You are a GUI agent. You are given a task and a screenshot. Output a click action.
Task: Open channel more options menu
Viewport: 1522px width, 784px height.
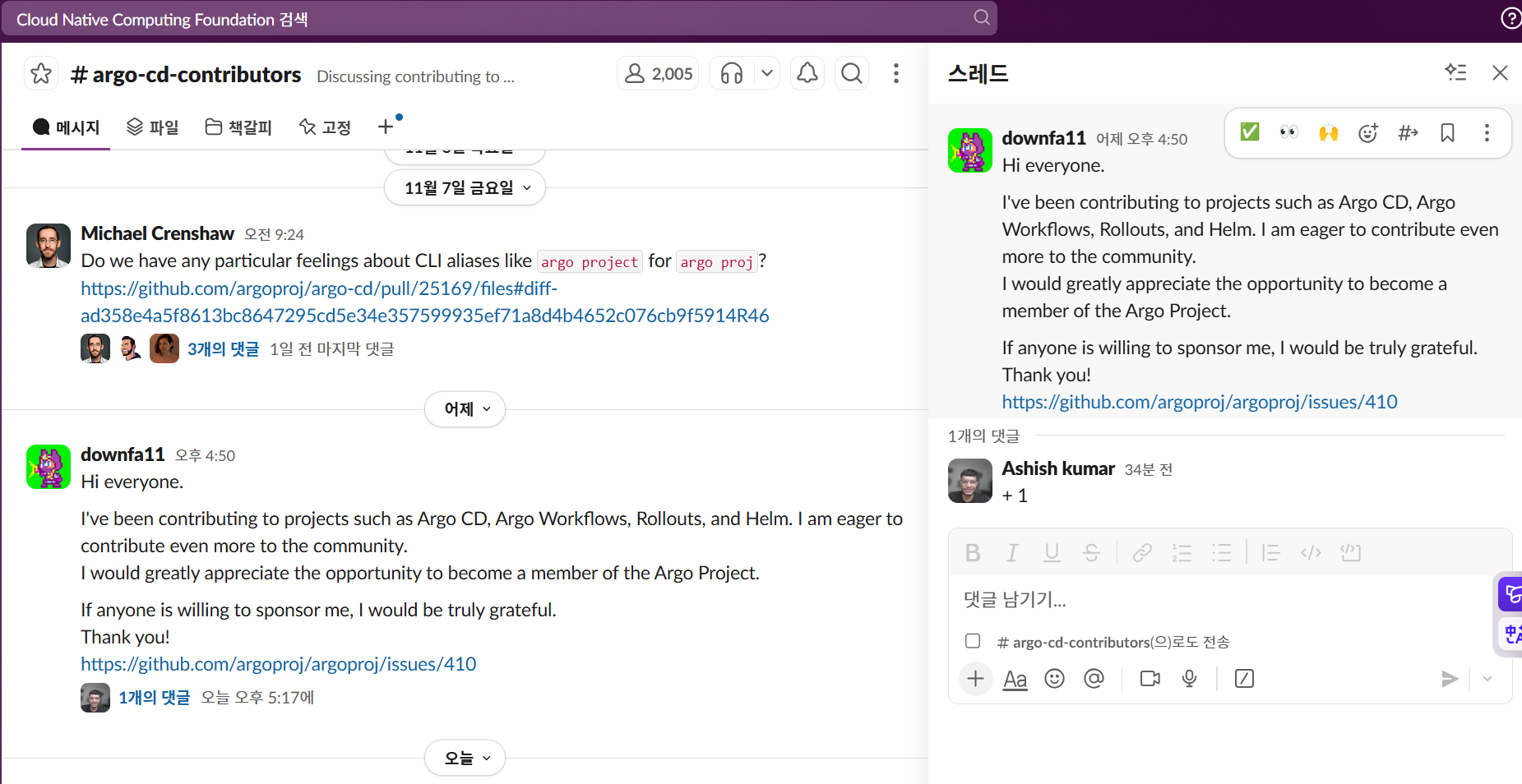(896, 74)
